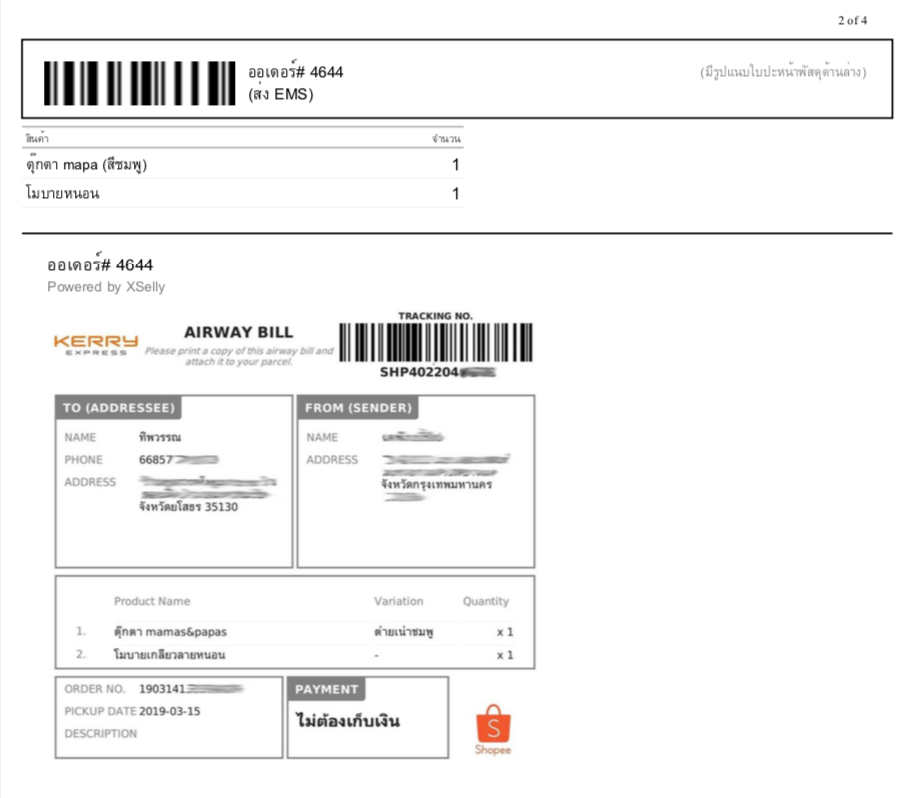Image resolution: width=910 pixels, height=798 pixels.
Task: Click the Product Name column header
Action: coord(151,601)
